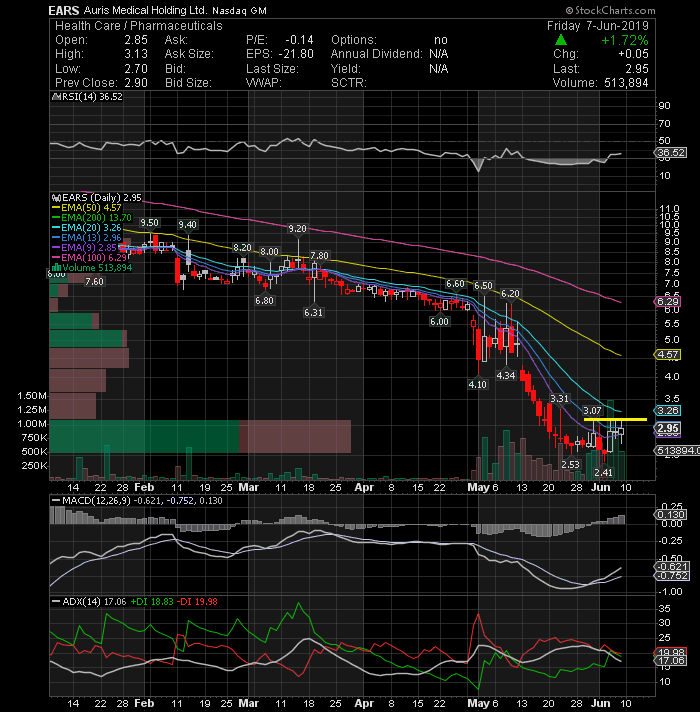Screen dimensions: 700x712
Task: Click the SCTR label
Action: coord(349,83)
